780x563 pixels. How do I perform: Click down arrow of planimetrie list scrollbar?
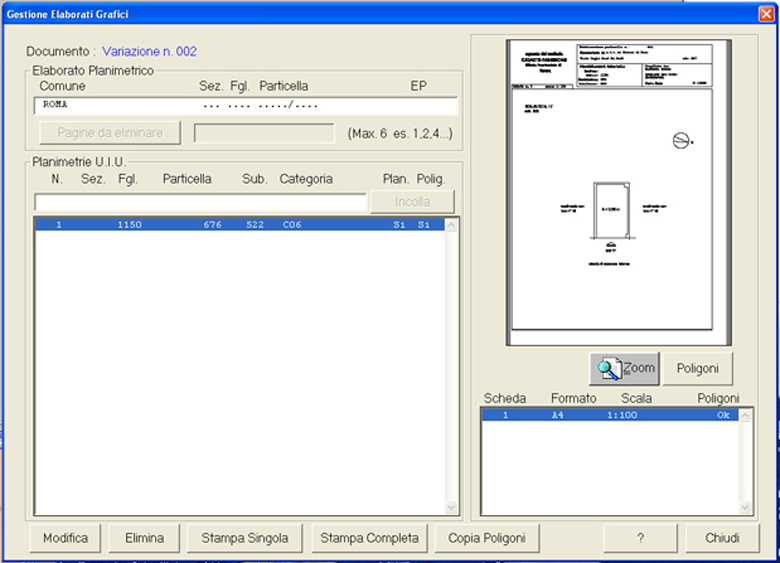(451, 507)
